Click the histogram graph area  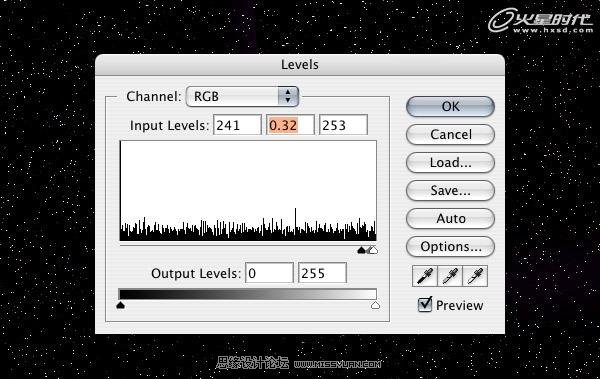tap(248, 191)
